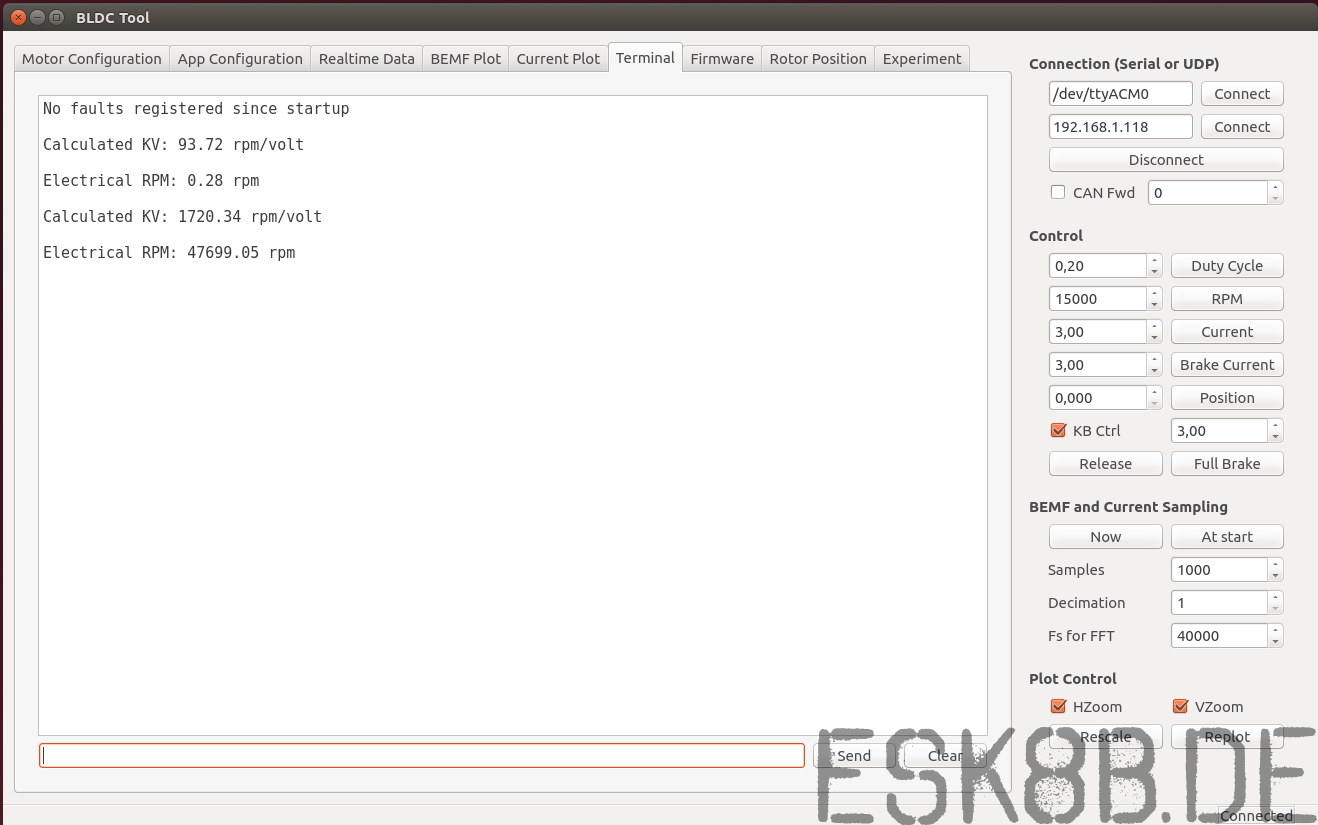
Task: Uncheck the VZoom option
Action: 1181,706
